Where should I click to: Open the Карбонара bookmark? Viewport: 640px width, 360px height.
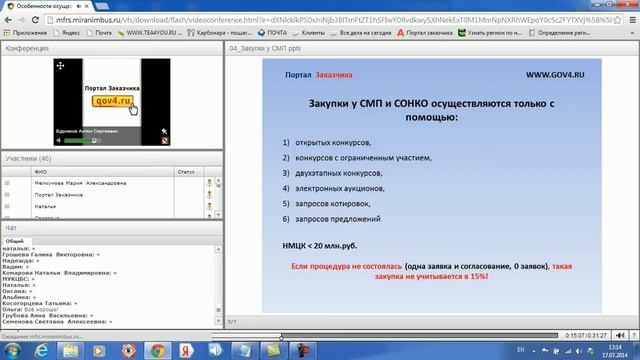220,33
